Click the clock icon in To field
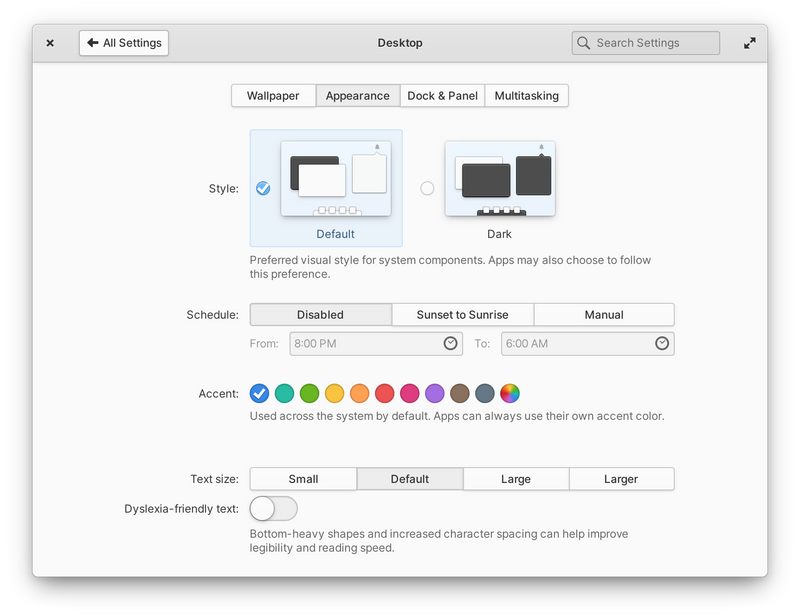This screenshot has width=800, height=616. point(662,343)
